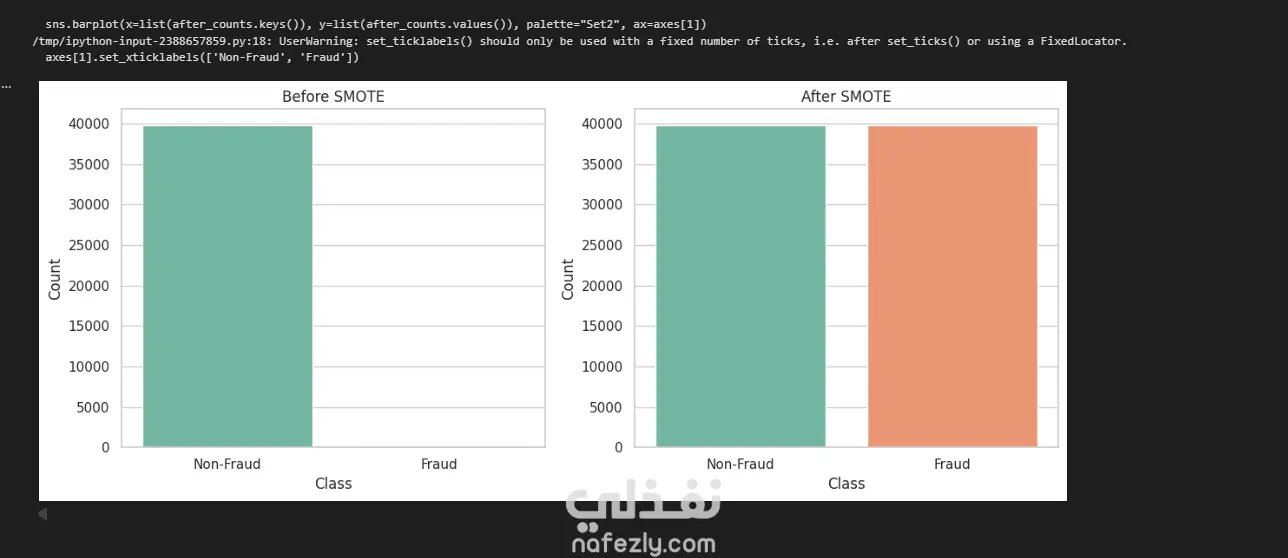Click the Class axis label of Before SMOTE
The image size is (1288, 558).
click(333, 484)
